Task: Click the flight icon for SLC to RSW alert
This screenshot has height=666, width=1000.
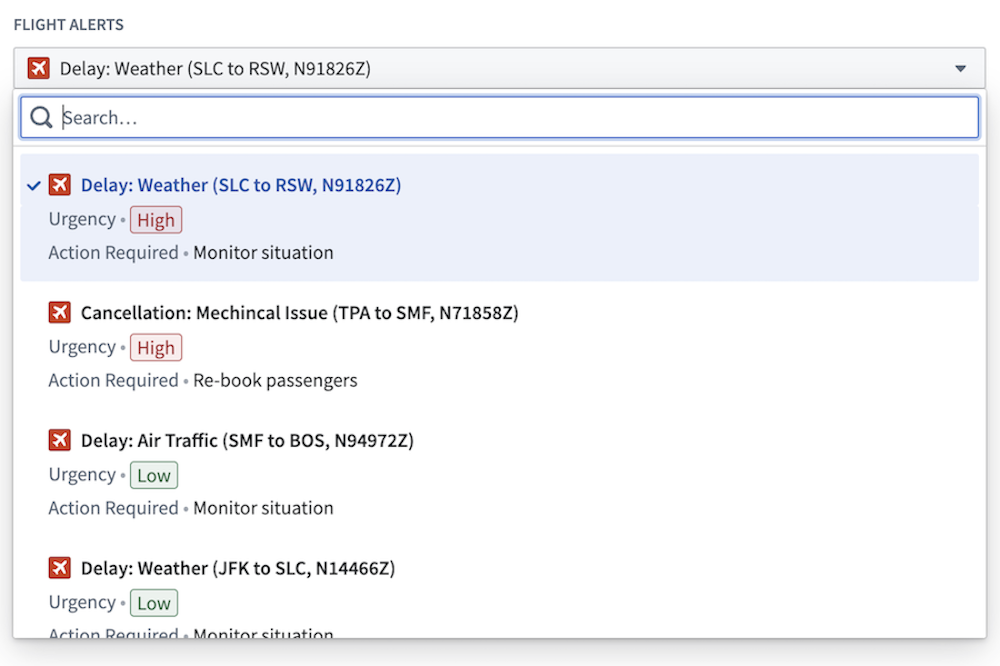Action: click(x=60, y=185)
